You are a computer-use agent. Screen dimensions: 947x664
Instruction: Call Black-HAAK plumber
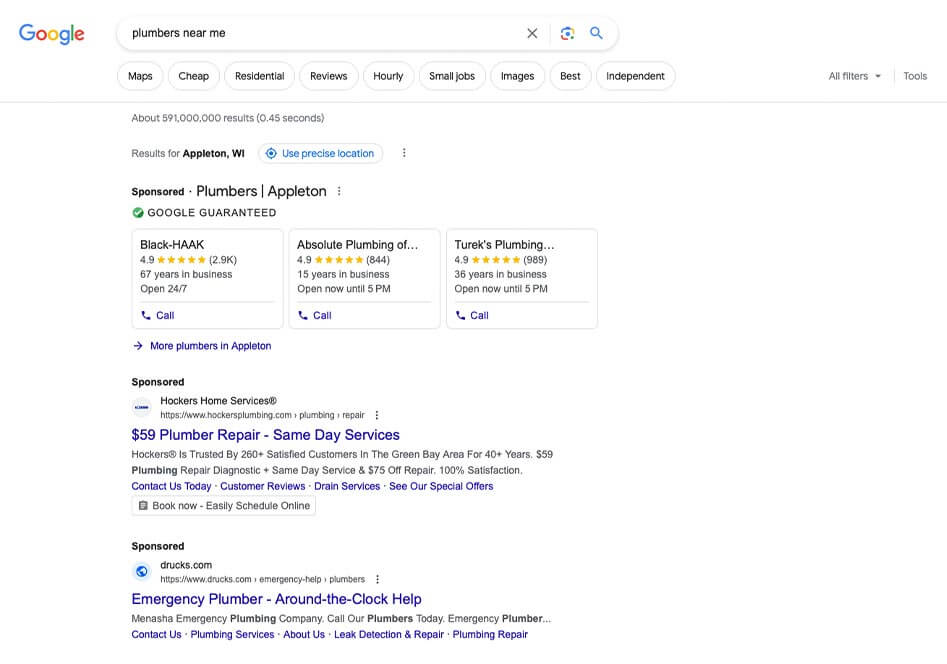coord(158,315)
